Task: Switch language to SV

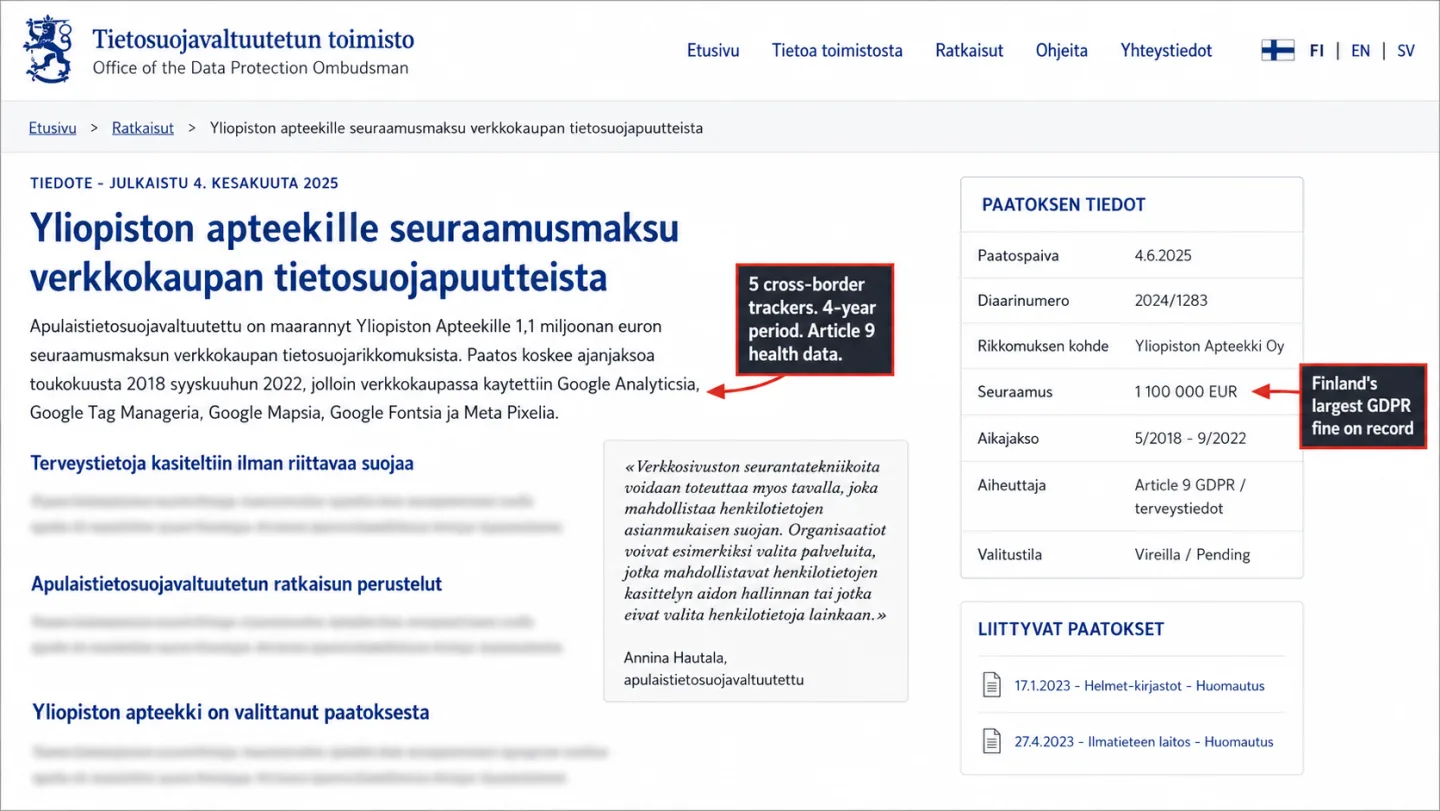Action: pos(1406,50)
